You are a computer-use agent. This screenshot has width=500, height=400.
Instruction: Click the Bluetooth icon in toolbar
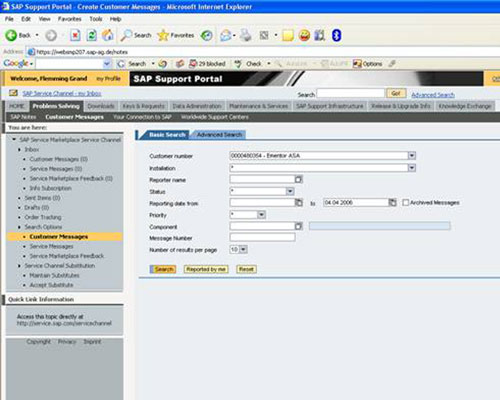pos(336,35)
